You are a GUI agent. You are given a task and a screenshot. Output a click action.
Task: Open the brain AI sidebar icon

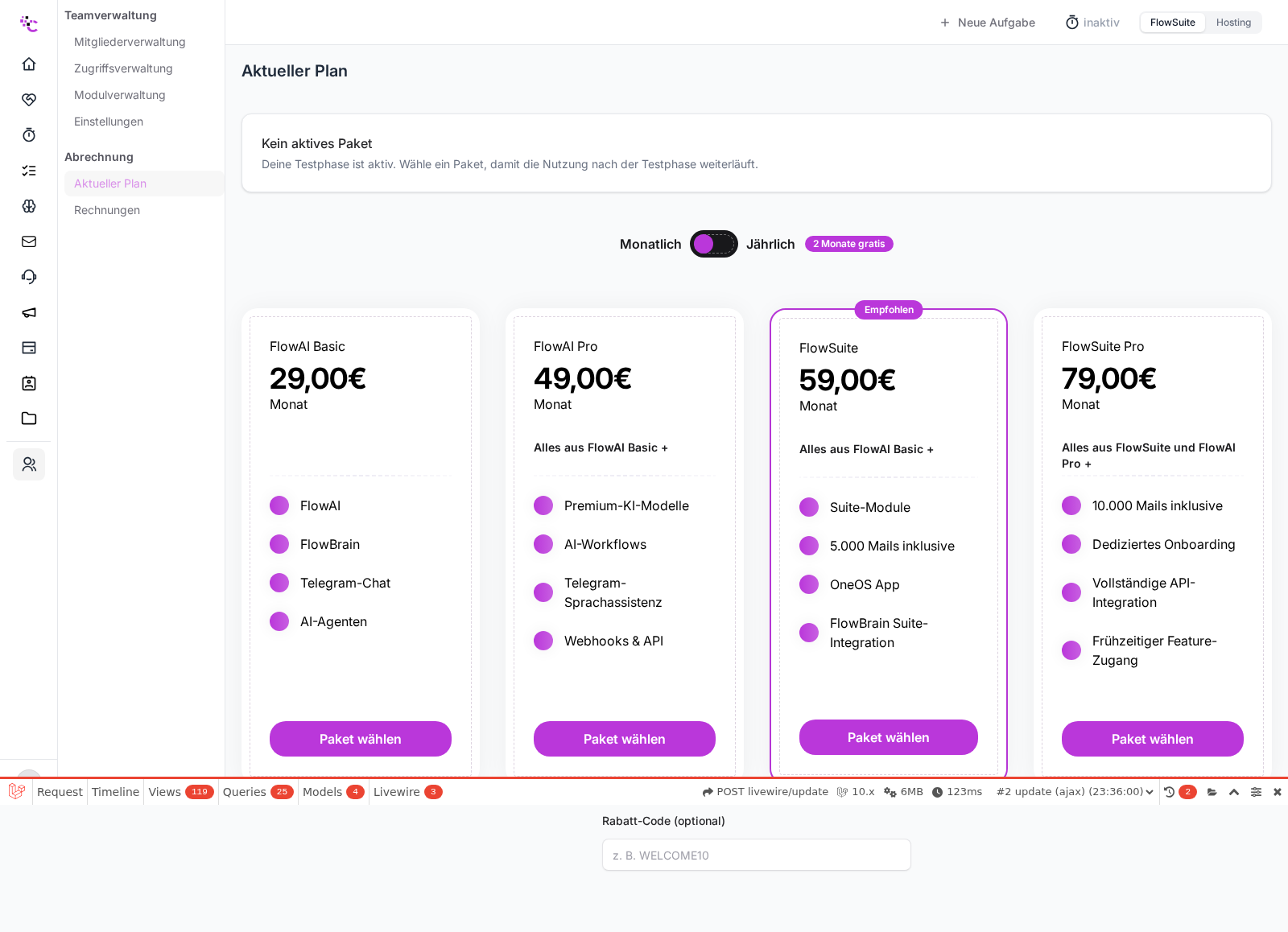pyautogui.click(x=29, y=206)
